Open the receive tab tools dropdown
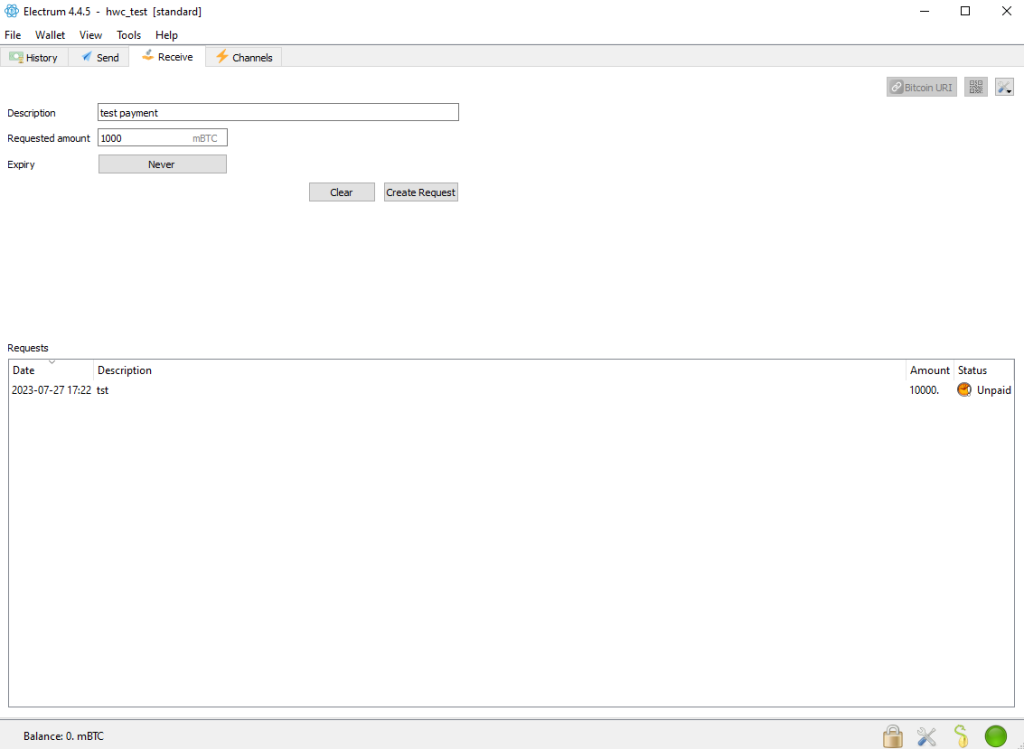The image size is (1024, 749). 1004,87
